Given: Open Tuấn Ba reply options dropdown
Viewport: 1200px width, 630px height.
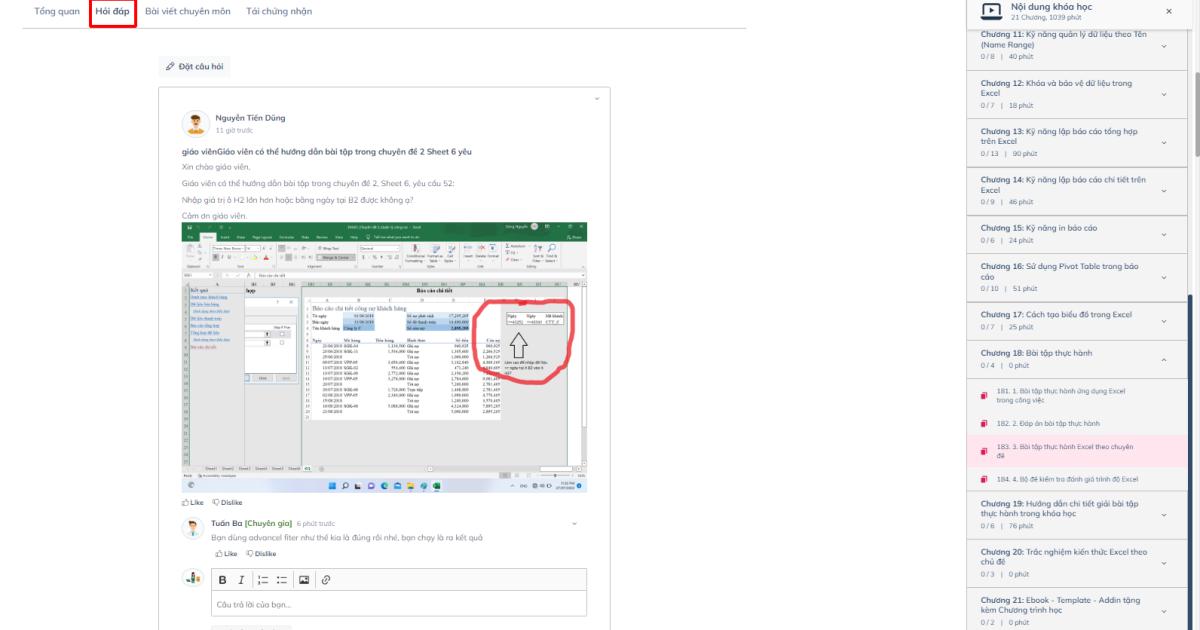Looking at the screenshot, I should click(574, 523).
